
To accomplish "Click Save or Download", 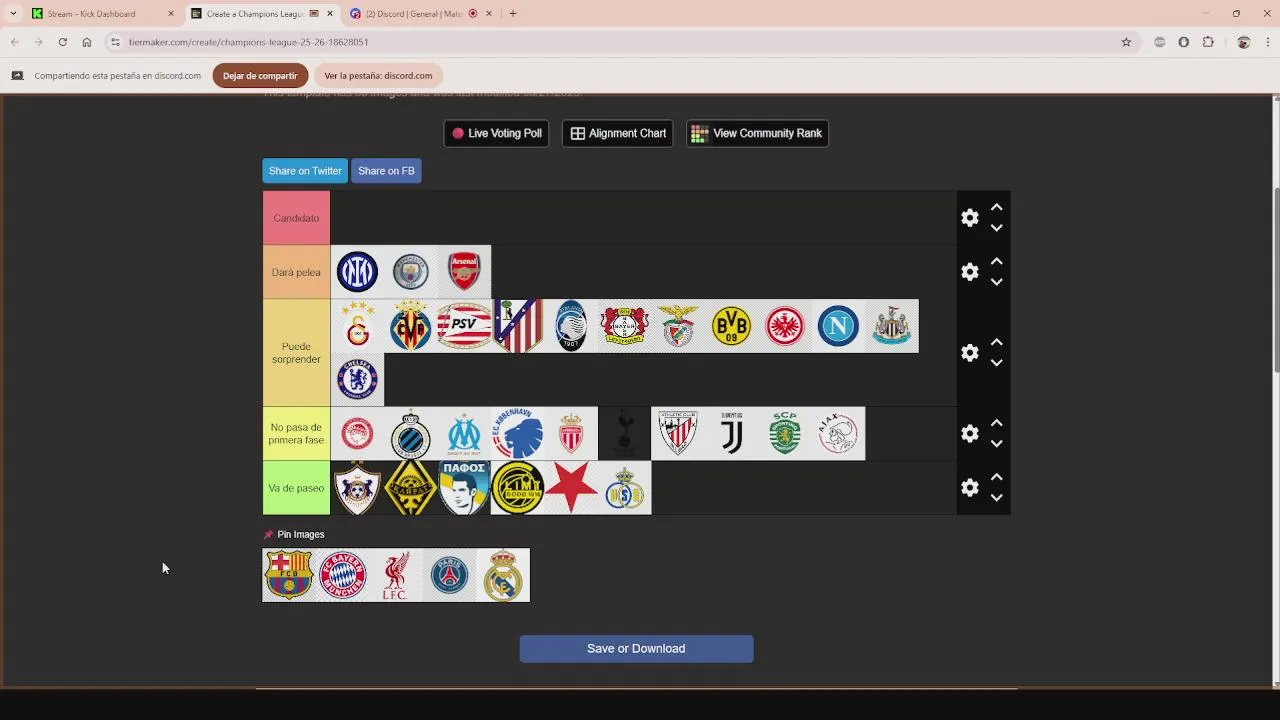I will [636, 649].
